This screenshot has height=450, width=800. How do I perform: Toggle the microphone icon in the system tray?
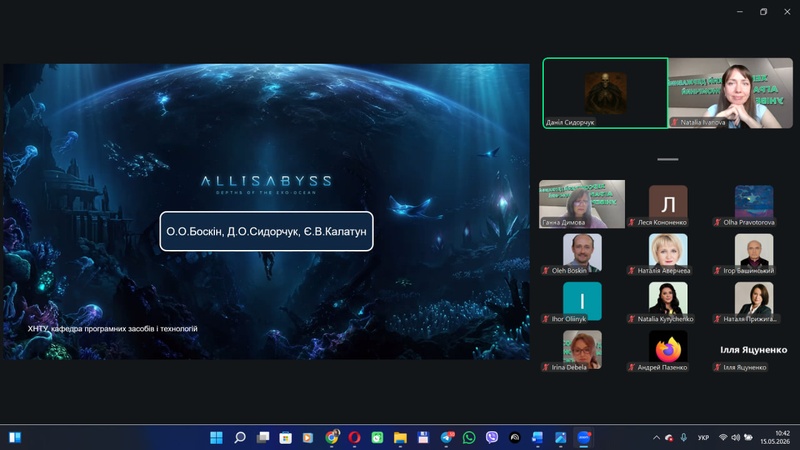tap(684, 437)
